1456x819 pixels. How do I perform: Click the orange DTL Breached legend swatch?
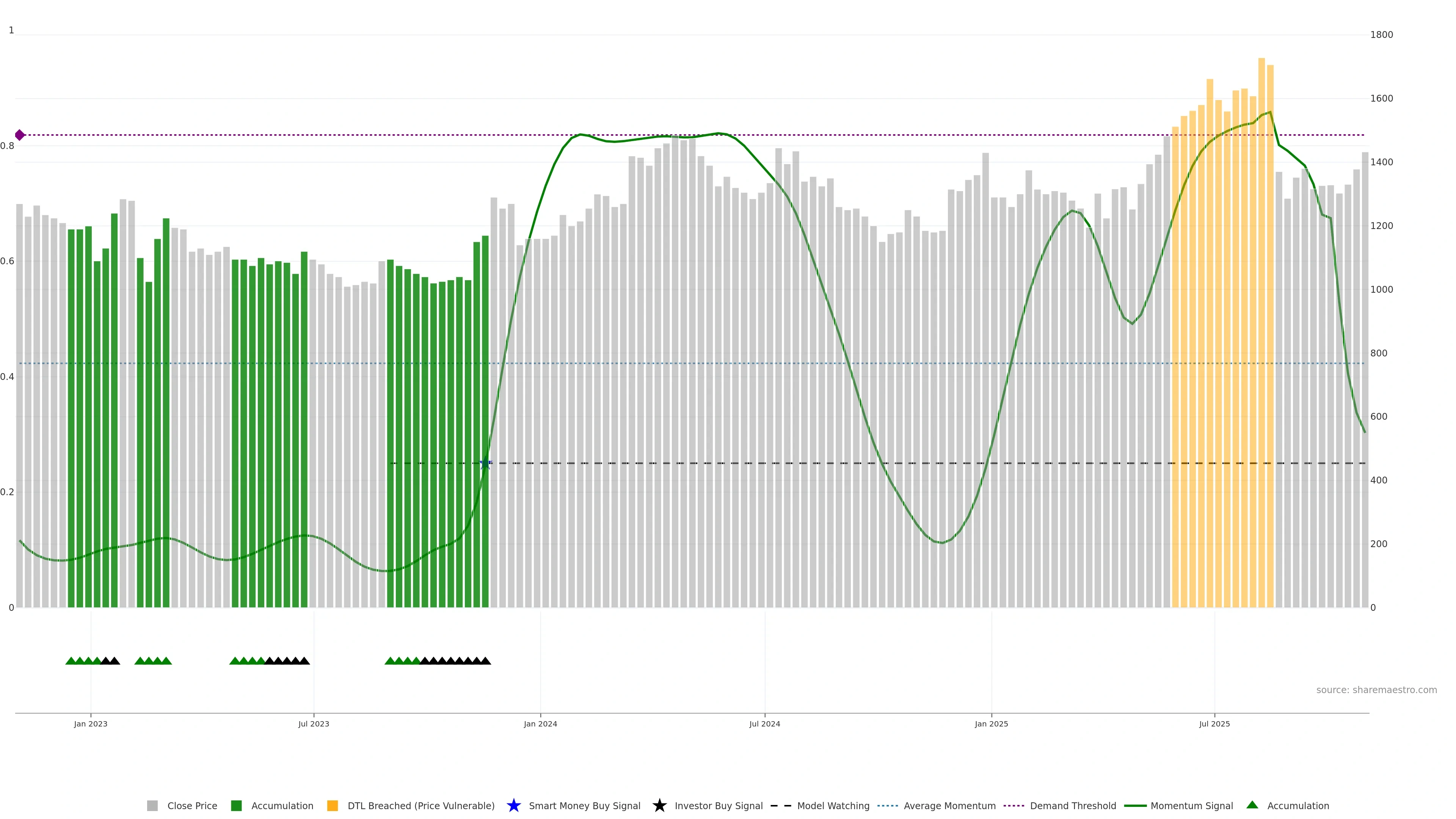click(333, 805)
